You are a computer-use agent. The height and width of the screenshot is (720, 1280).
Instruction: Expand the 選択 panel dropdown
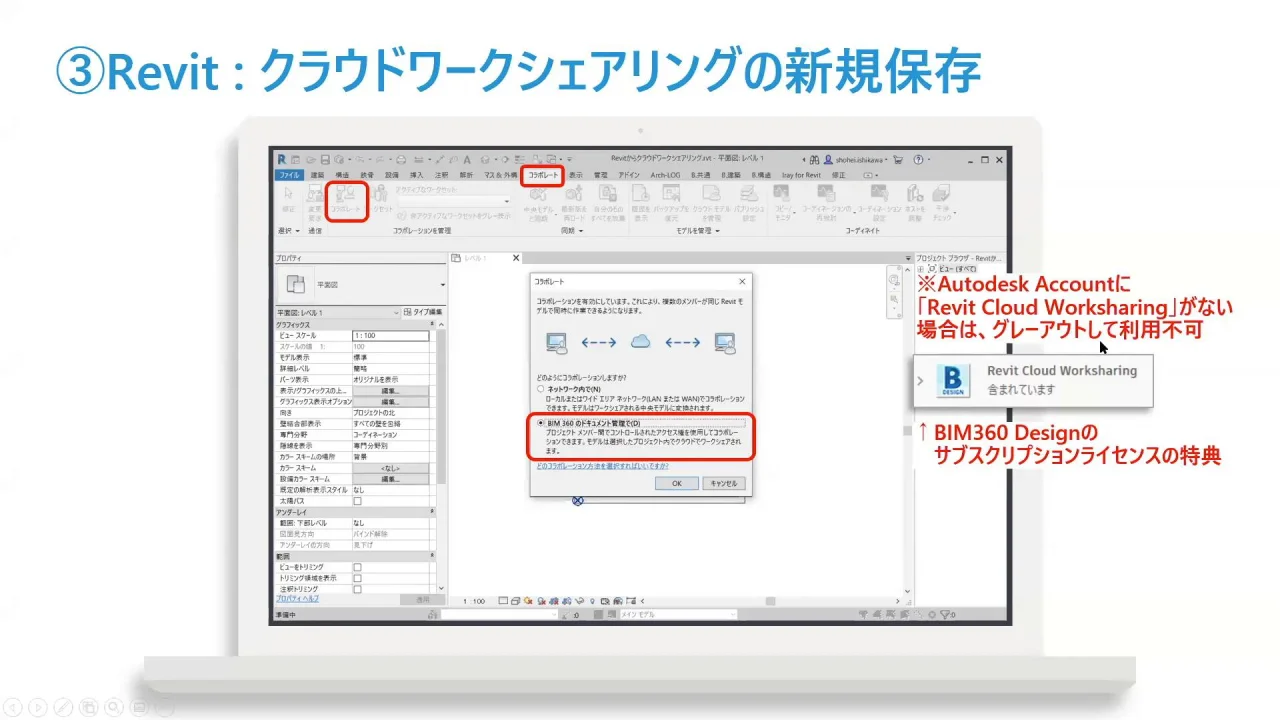coord(297,230)
